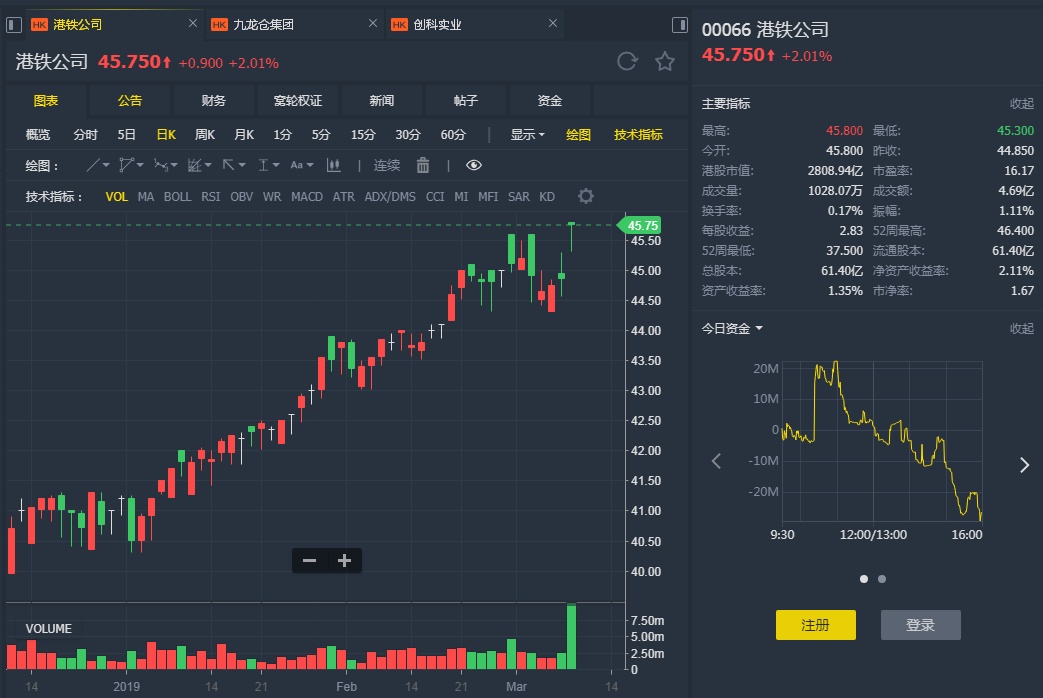Toggle 连续 continuous drawing mode
The image size is (1043, 698).
coord(386,165)
